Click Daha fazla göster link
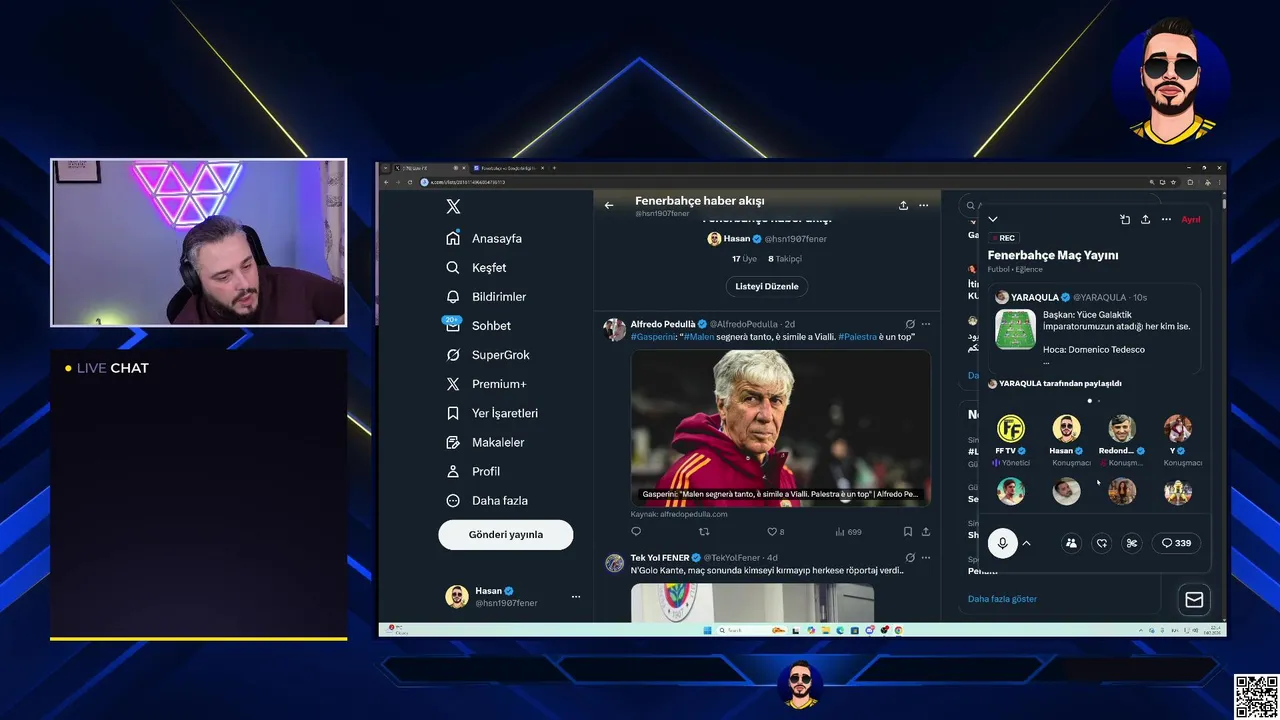This screenshot has width=1280, height=720. point(1002,599)
